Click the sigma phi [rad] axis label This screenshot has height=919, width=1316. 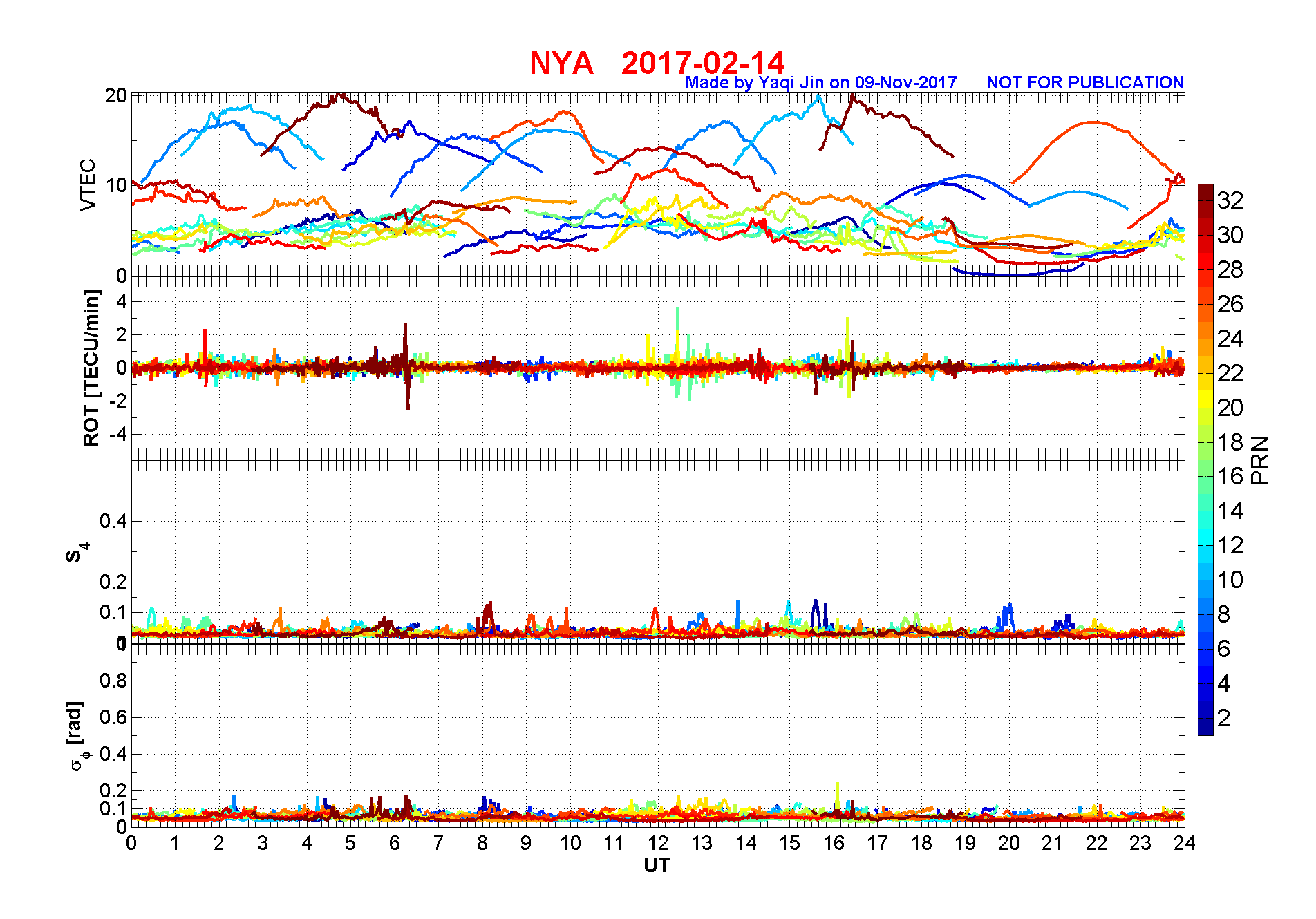point(77,735)
